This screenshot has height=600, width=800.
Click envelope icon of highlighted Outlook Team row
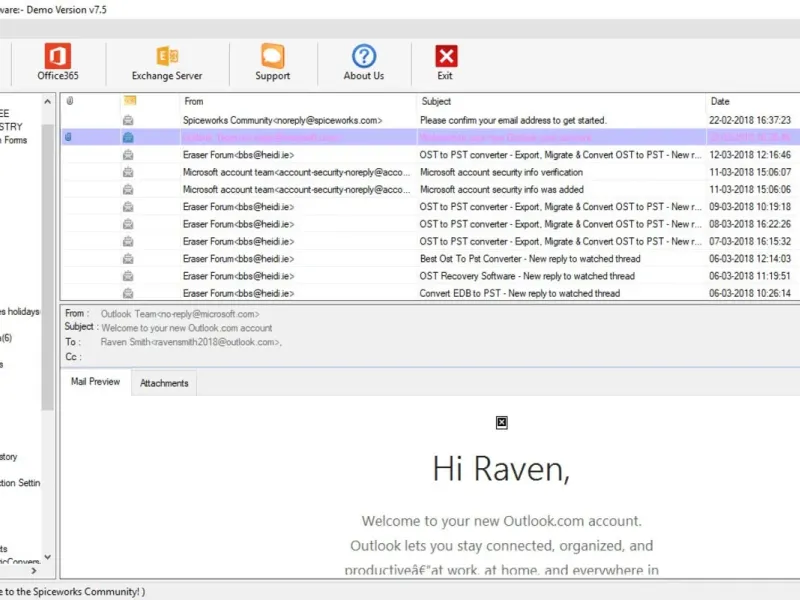(x=128, y=137)
